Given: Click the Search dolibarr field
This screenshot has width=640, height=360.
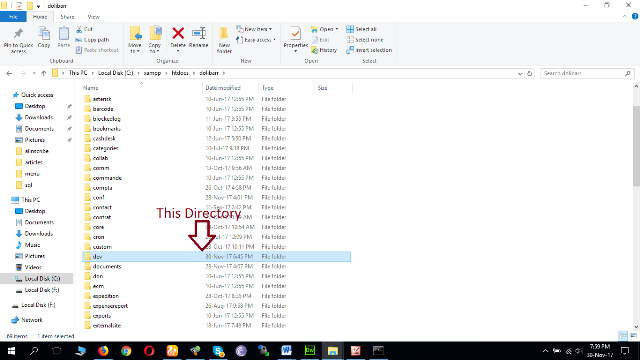Looking at the screenshot, I should (x=587, y=73).
